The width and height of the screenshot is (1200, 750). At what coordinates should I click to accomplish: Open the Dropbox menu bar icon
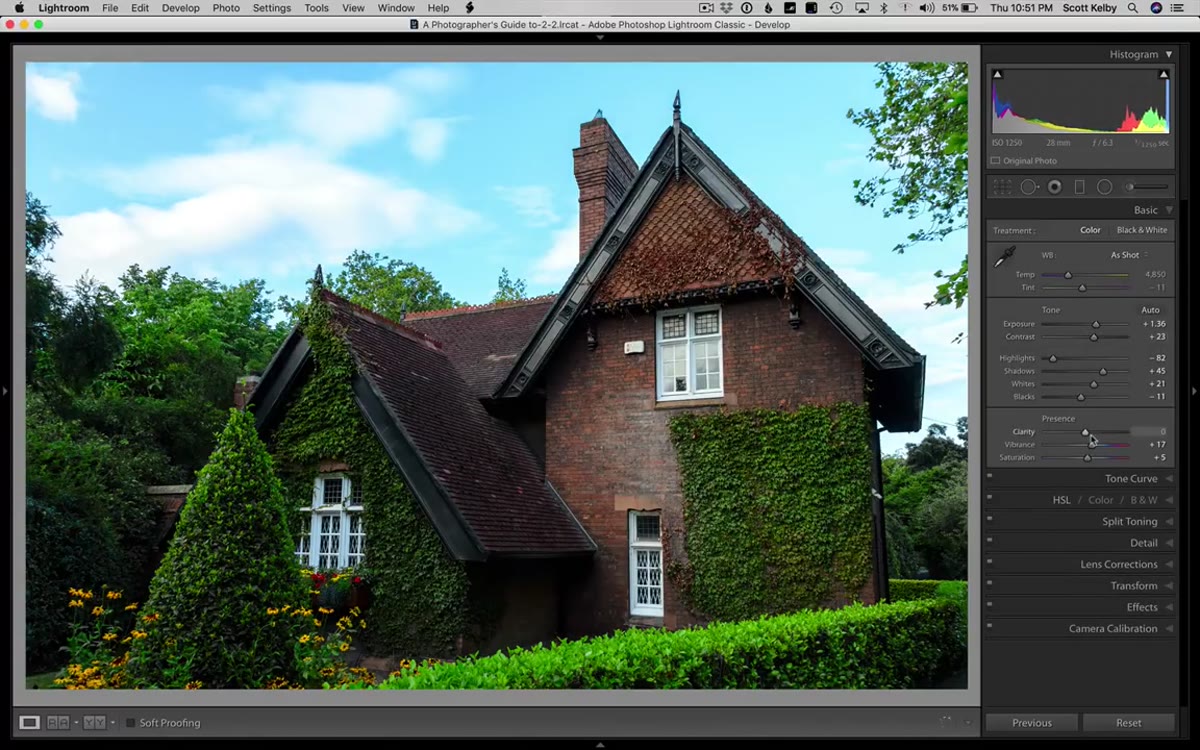(x=727, y=8)
